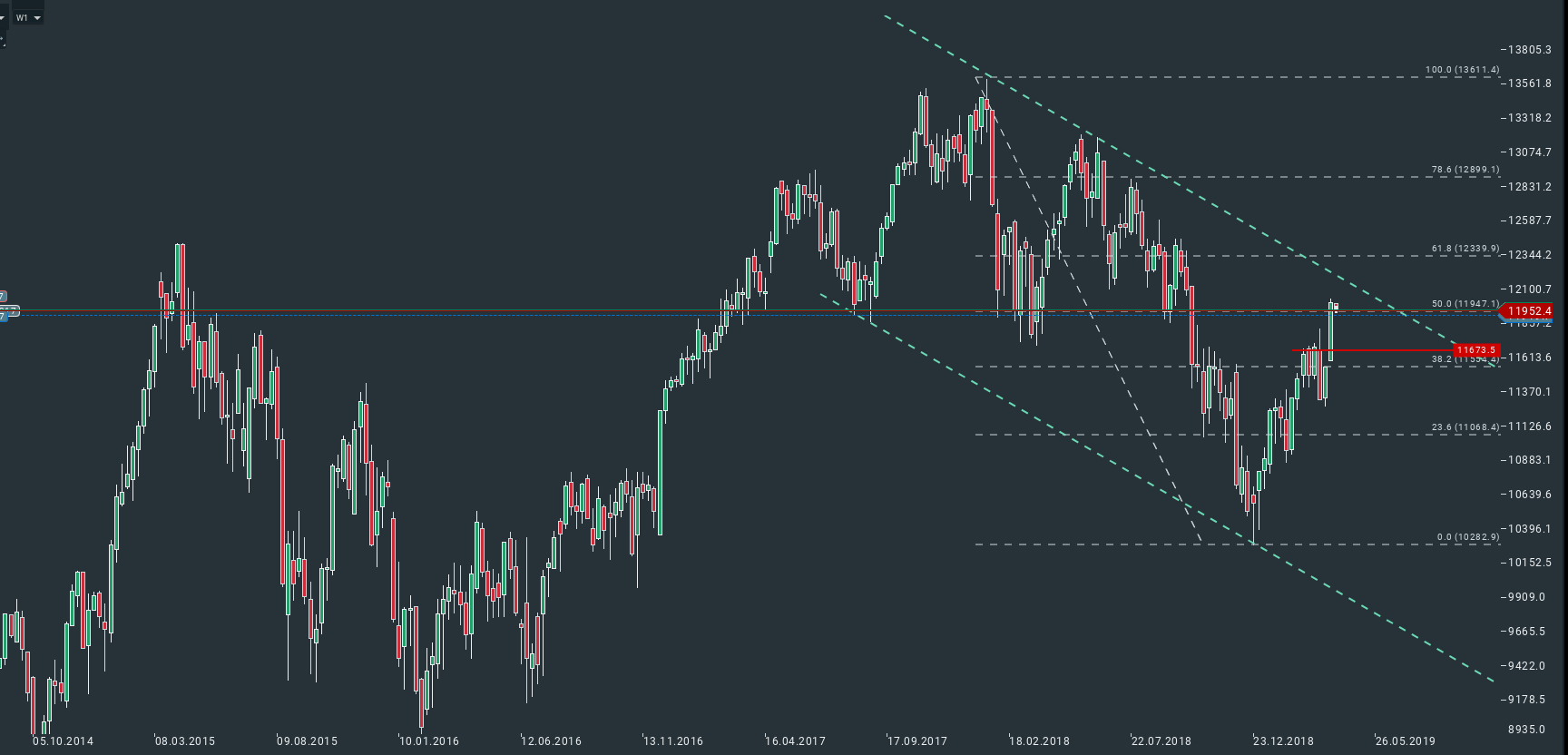Click the 05.10.2014 date on the time axis
Viewport: 1568px width, 755px height.
tap(63, 741)
